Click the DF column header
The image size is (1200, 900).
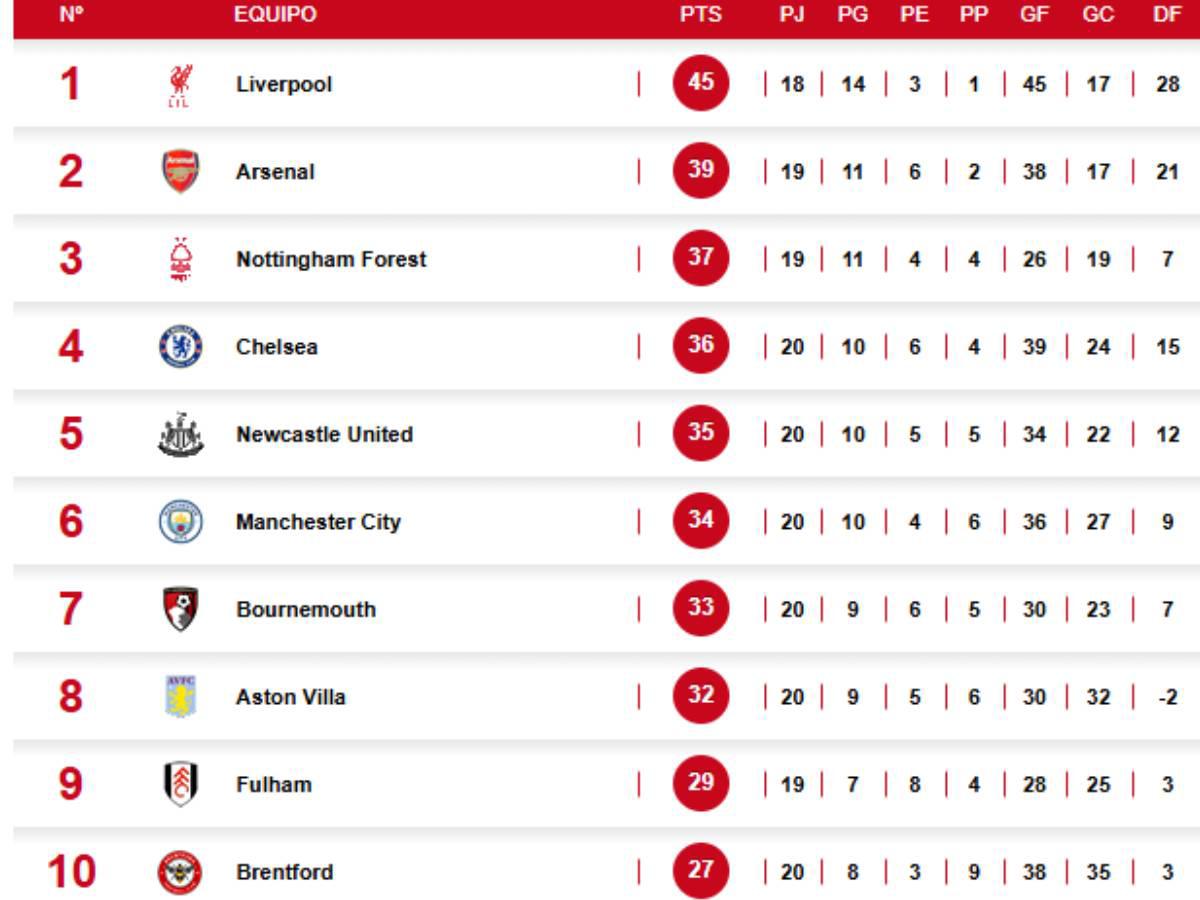1167,15
